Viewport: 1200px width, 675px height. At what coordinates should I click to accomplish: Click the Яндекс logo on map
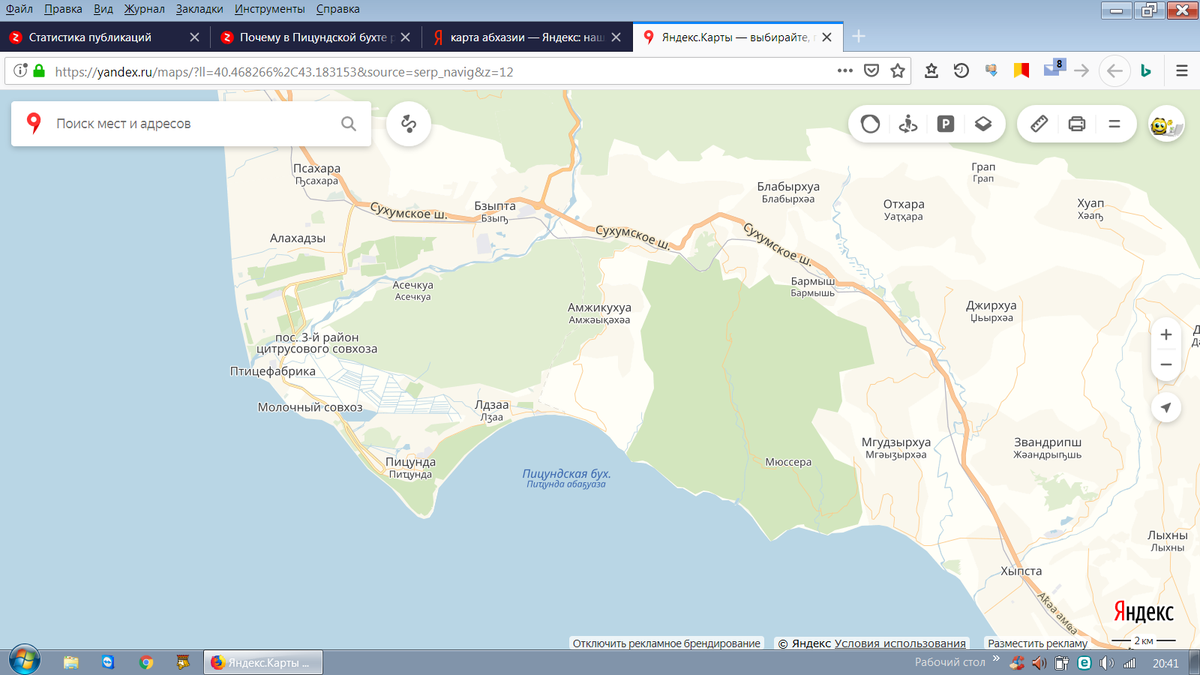click(x=1144, y=611)
